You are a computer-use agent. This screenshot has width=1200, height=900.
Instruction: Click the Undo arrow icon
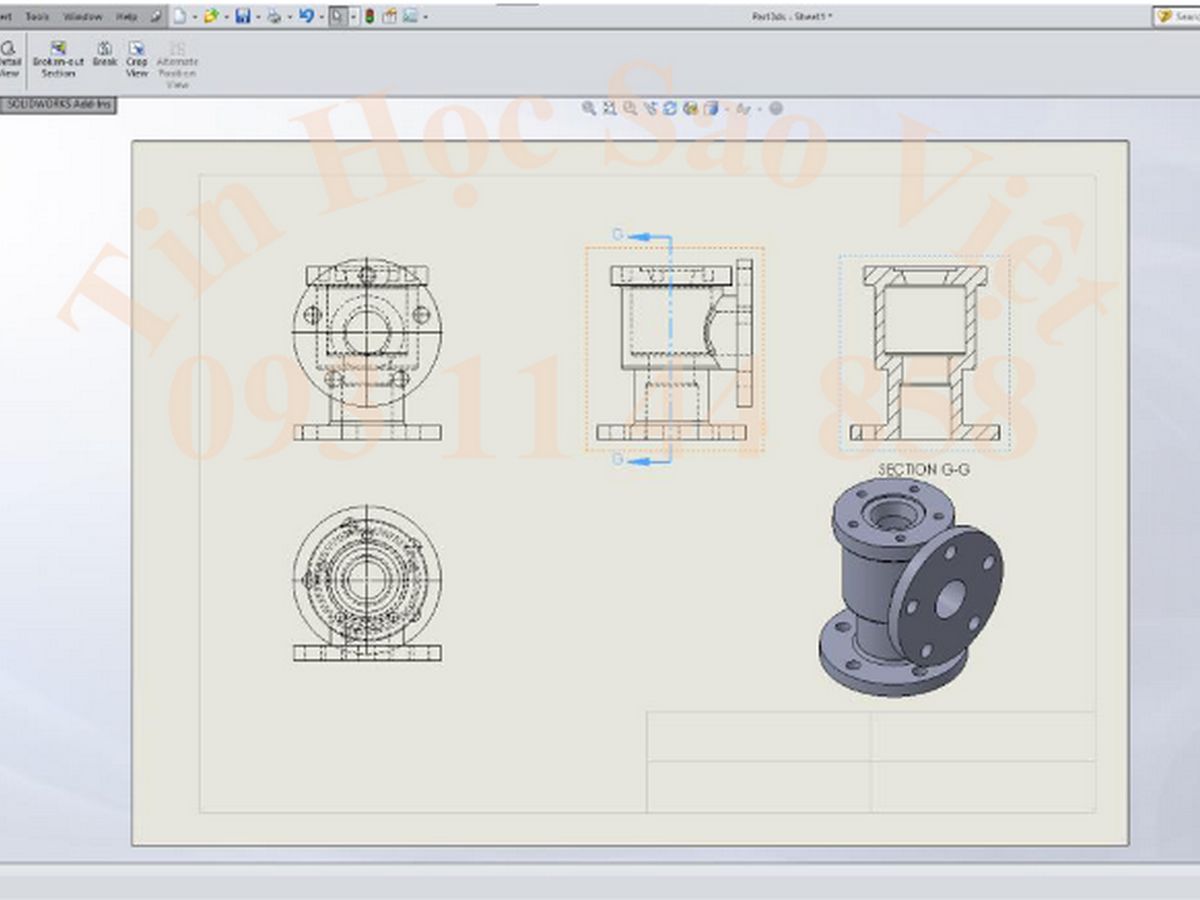pos(307,16)
